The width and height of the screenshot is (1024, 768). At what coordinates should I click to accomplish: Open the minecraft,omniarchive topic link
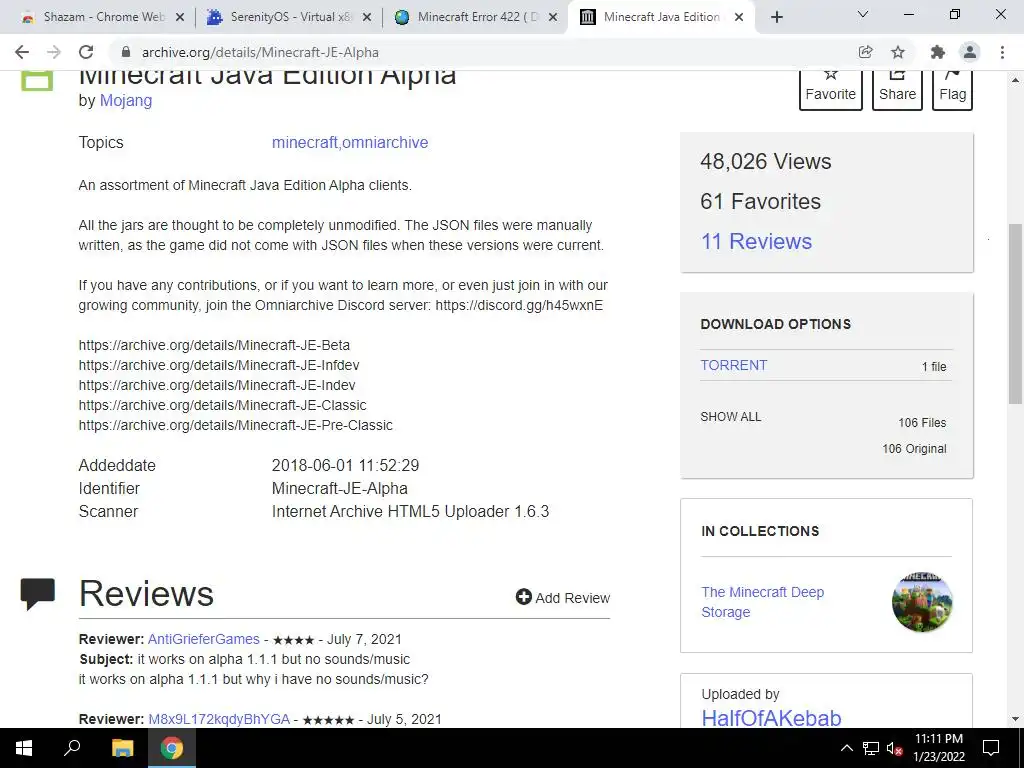point(350,142)
